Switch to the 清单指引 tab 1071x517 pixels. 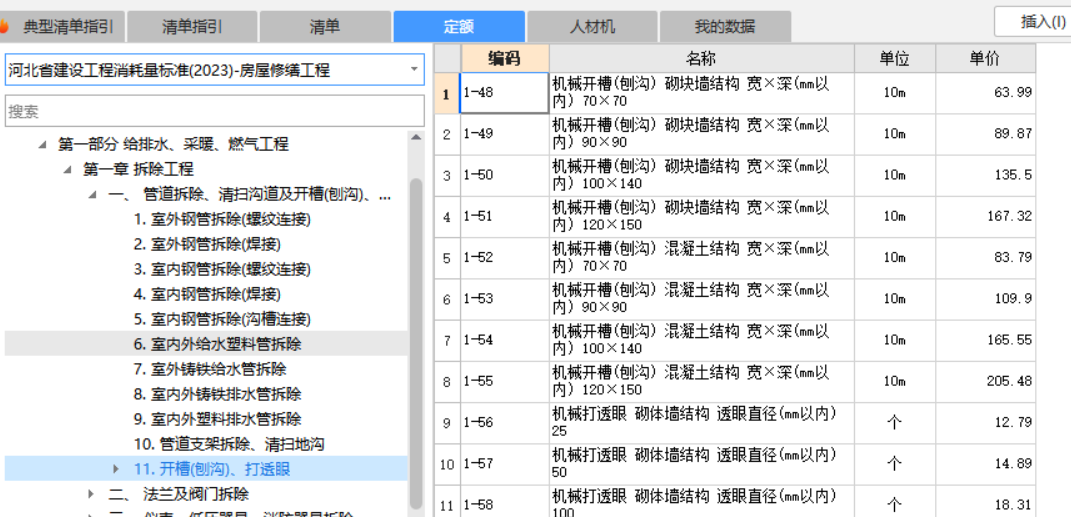192,27
